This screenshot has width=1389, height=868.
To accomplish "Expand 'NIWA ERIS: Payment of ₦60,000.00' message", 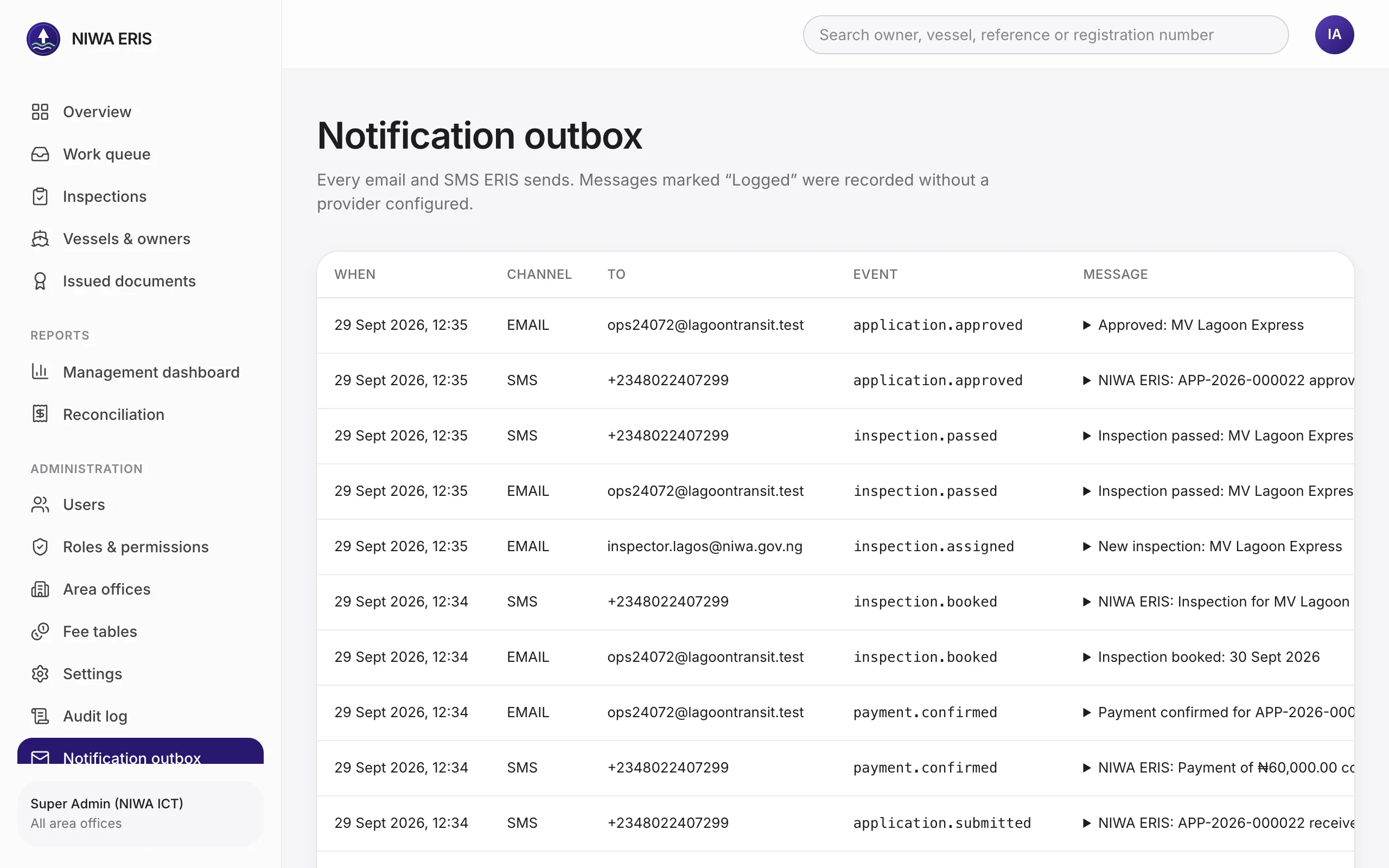I will [x=1218, y=768].
